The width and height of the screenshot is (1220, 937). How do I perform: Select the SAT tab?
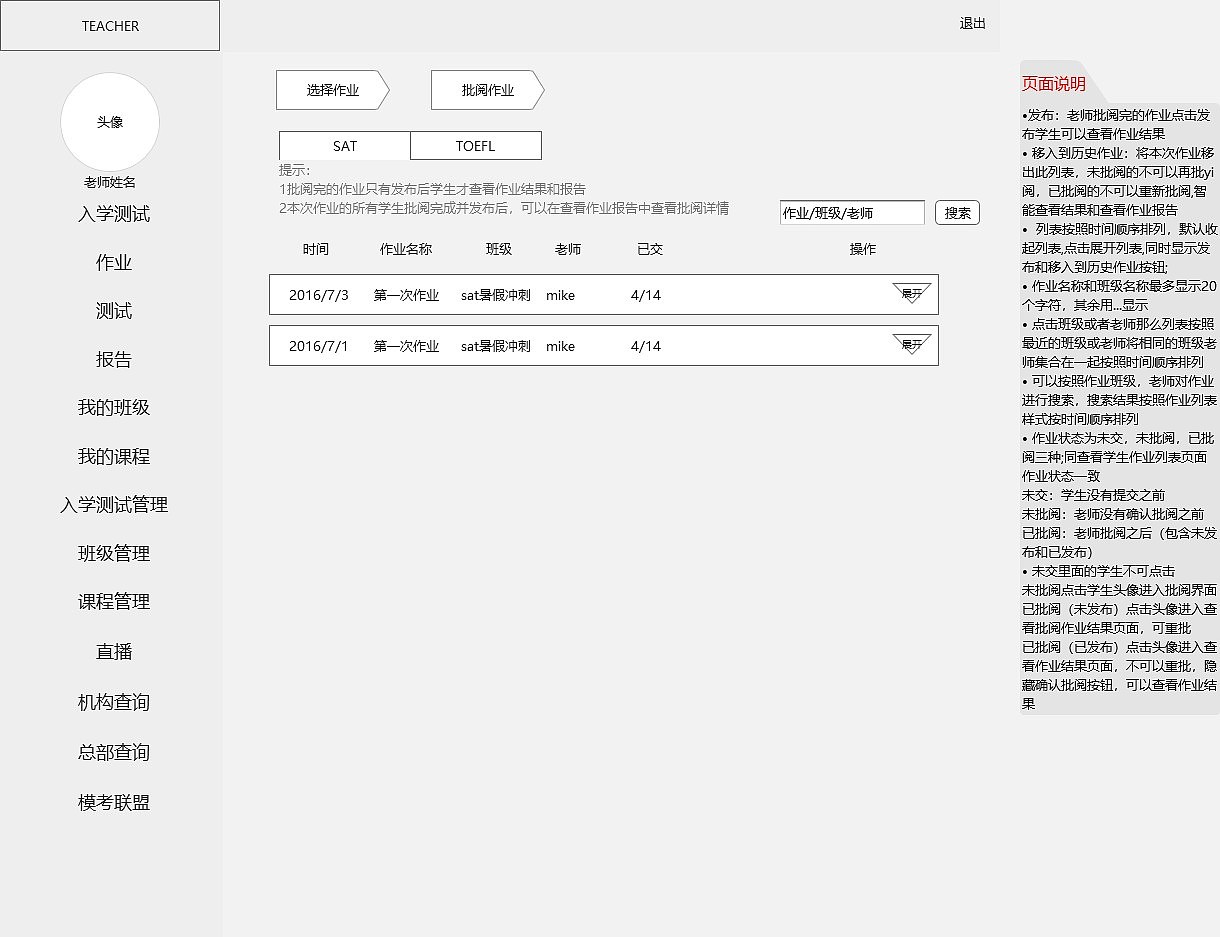(344, 145)
